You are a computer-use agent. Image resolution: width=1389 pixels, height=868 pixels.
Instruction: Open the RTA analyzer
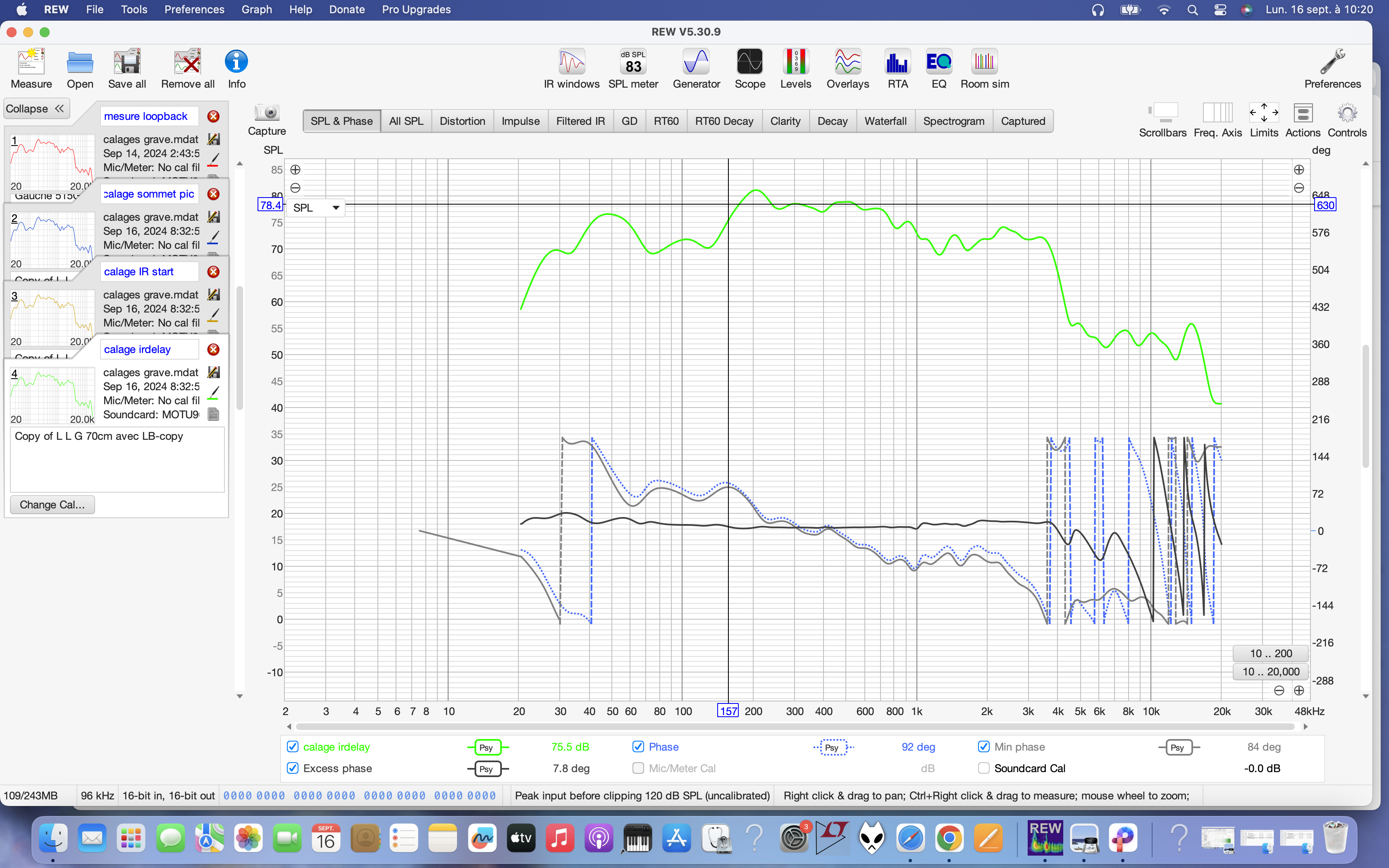(898, 69)
